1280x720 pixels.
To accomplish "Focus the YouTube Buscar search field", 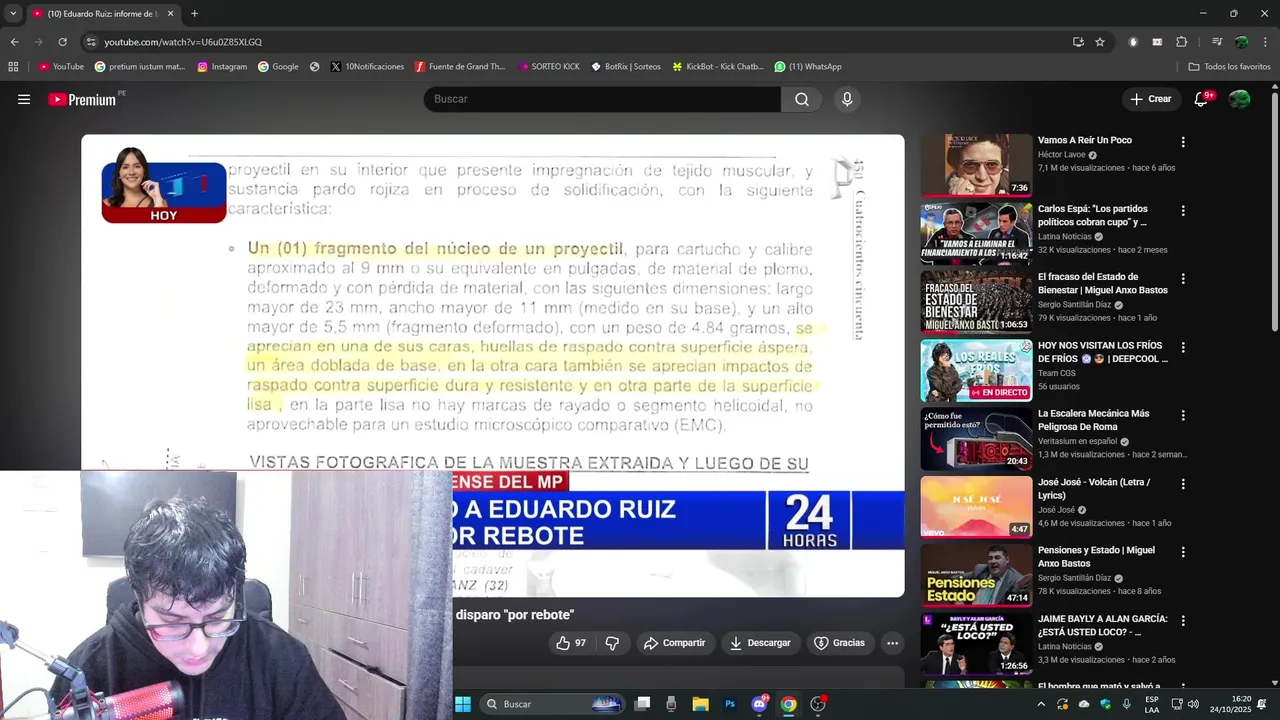I will (x=602, y=99).
